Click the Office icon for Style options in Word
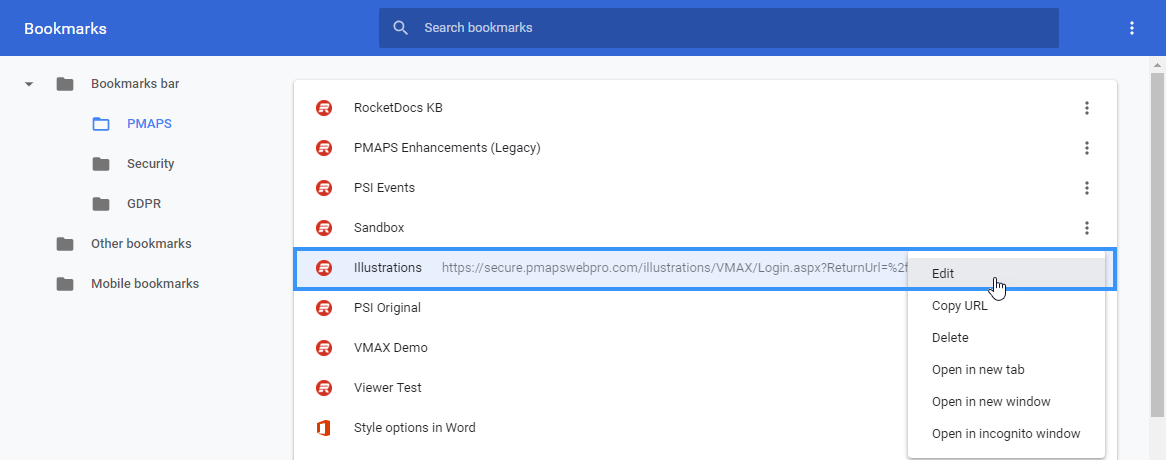The width and height of the screenshot is (1166, 460). coord(323,428)
